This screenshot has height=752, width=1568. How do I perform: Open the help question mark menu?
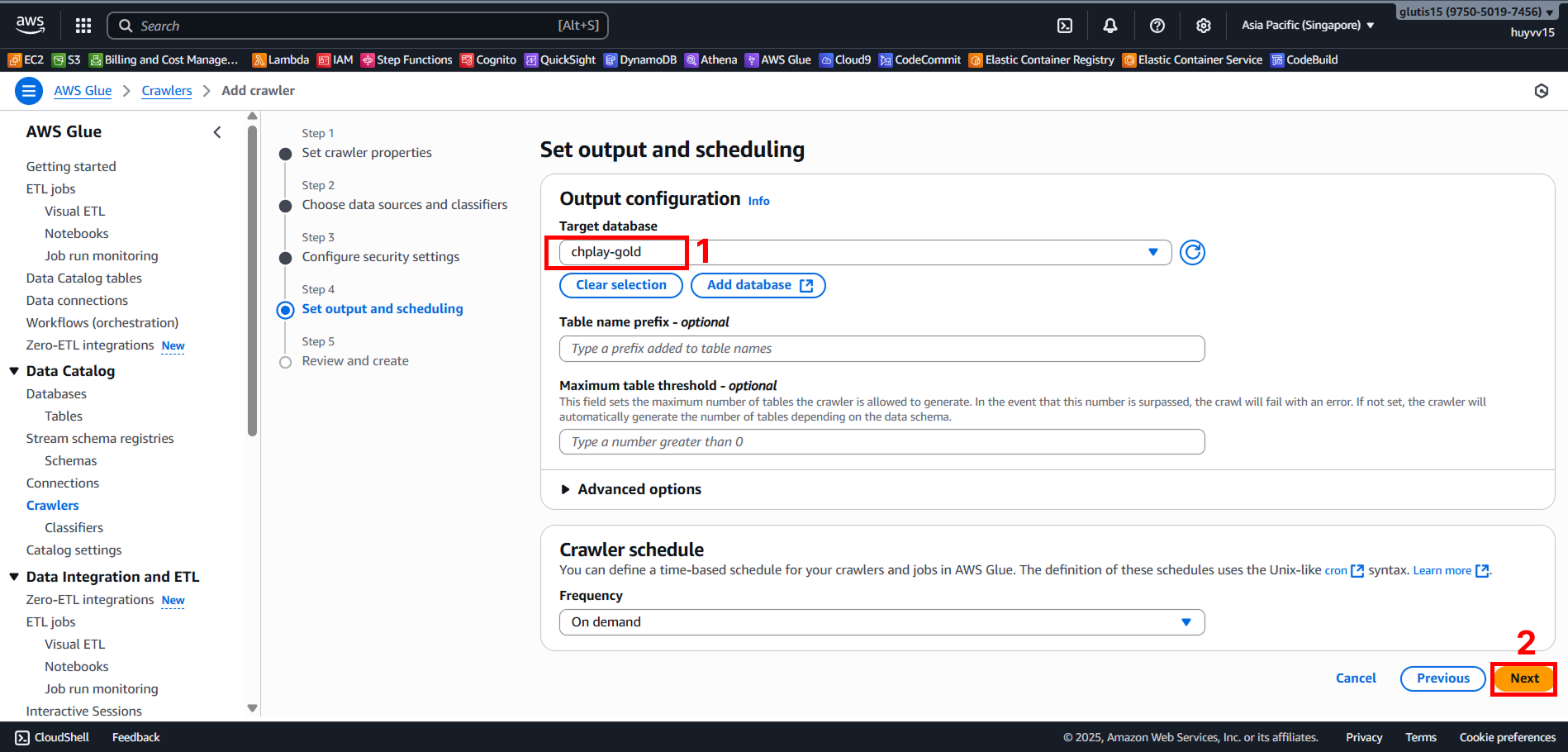[x=1157, y=26]
